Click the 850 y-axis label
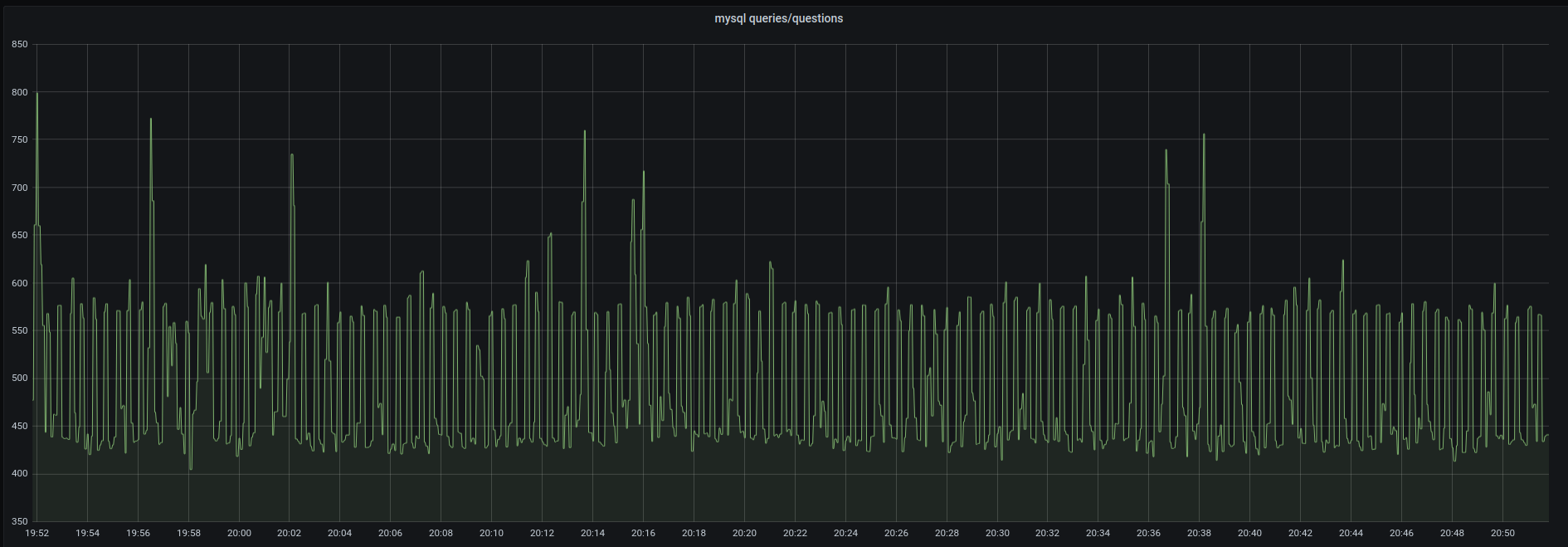1568x547 pixels. [x=20, y=45]
